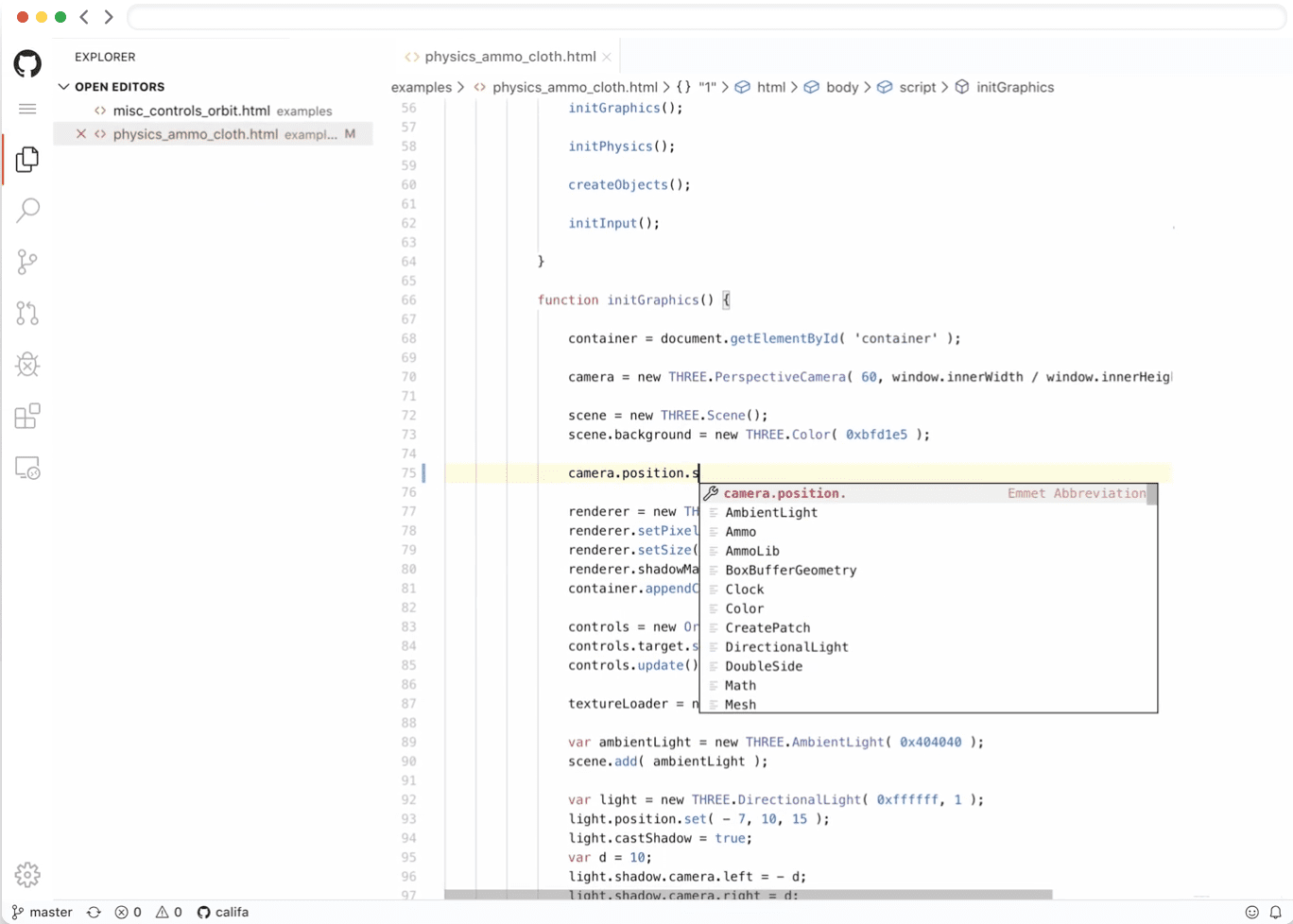Open the Manage settings gear
Image resolution: width=1293 pixels, height=924 pixels.
click(x=26, y=875)
